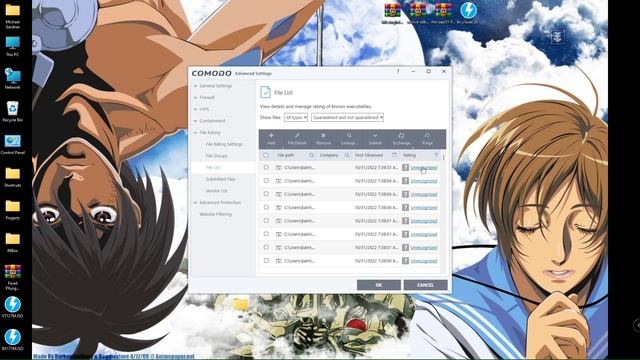Click the file type icon in top file row
The height and width of the screenshot is (360, 640).
(x=279, y=167)
